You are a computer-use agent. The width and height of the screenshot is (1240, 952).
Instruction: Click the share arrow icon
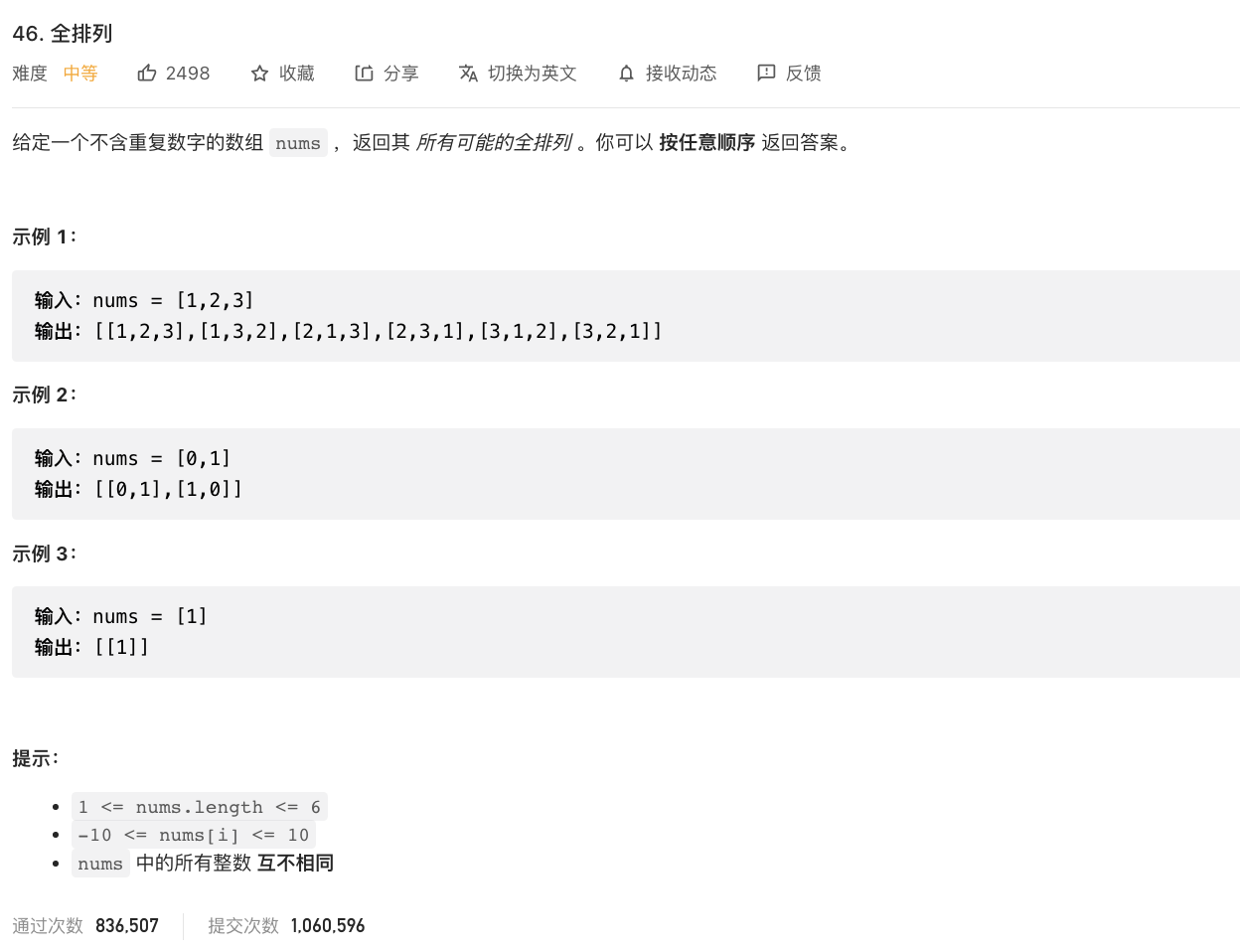point(364,74)
